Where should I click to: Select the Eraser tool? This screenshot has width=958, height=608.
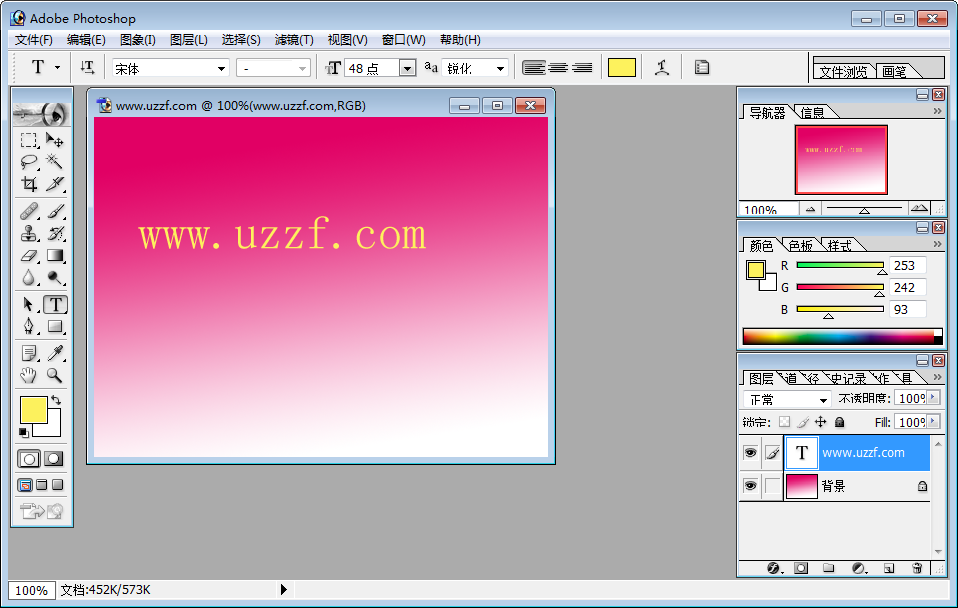click(29, 255)
